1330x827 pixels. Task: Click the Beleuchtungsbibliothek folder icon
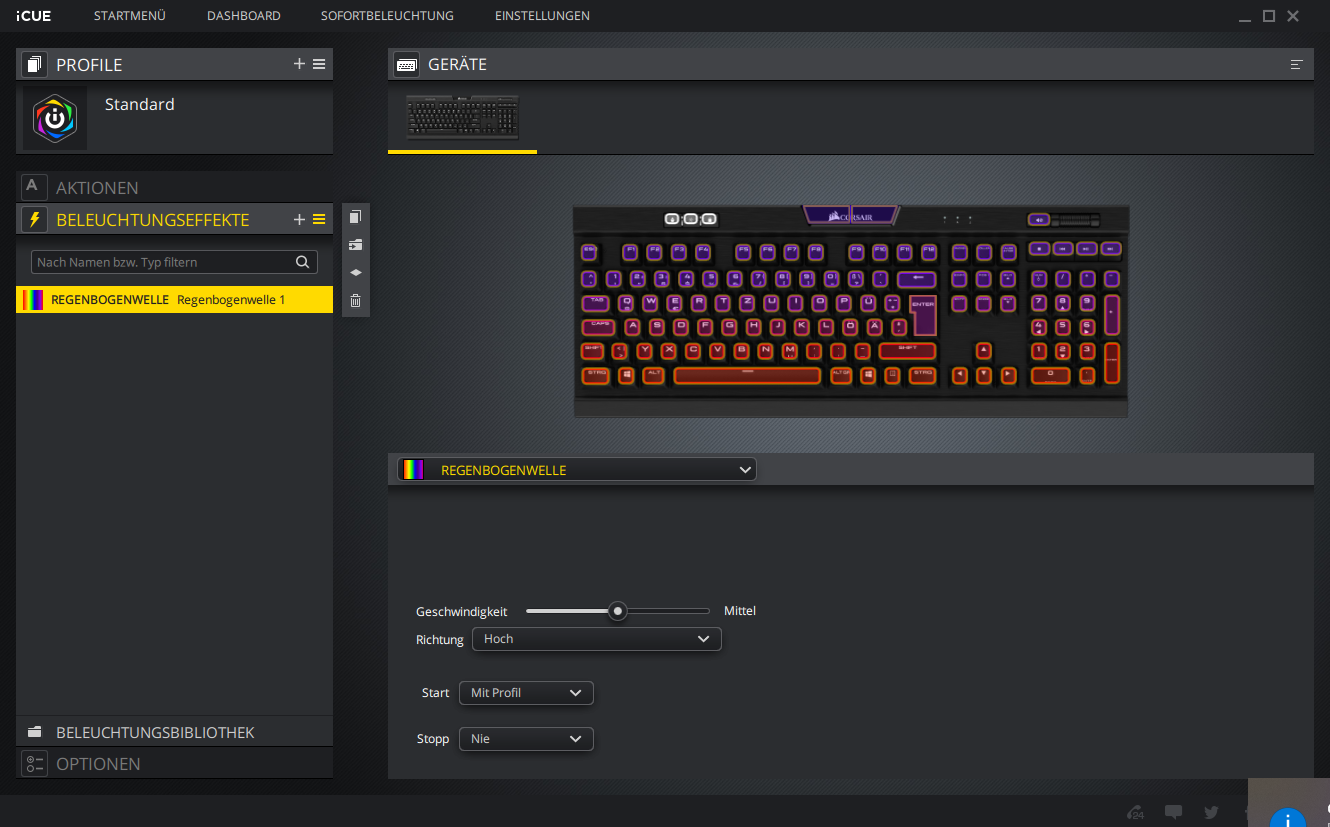pos(34,732)
